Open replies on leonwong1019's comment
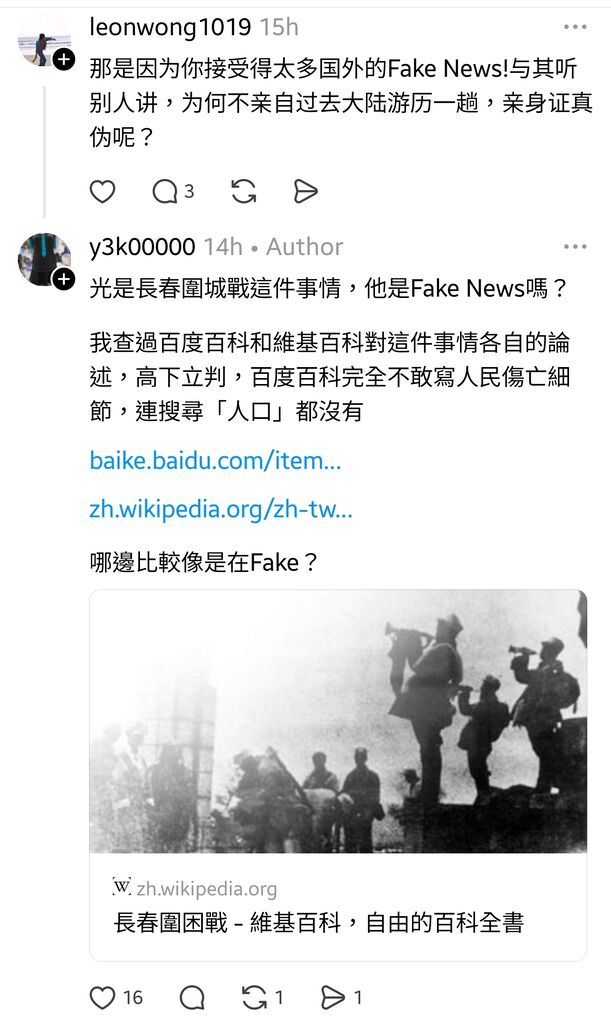The image size is (611, 1024). [x=172, y=191]
